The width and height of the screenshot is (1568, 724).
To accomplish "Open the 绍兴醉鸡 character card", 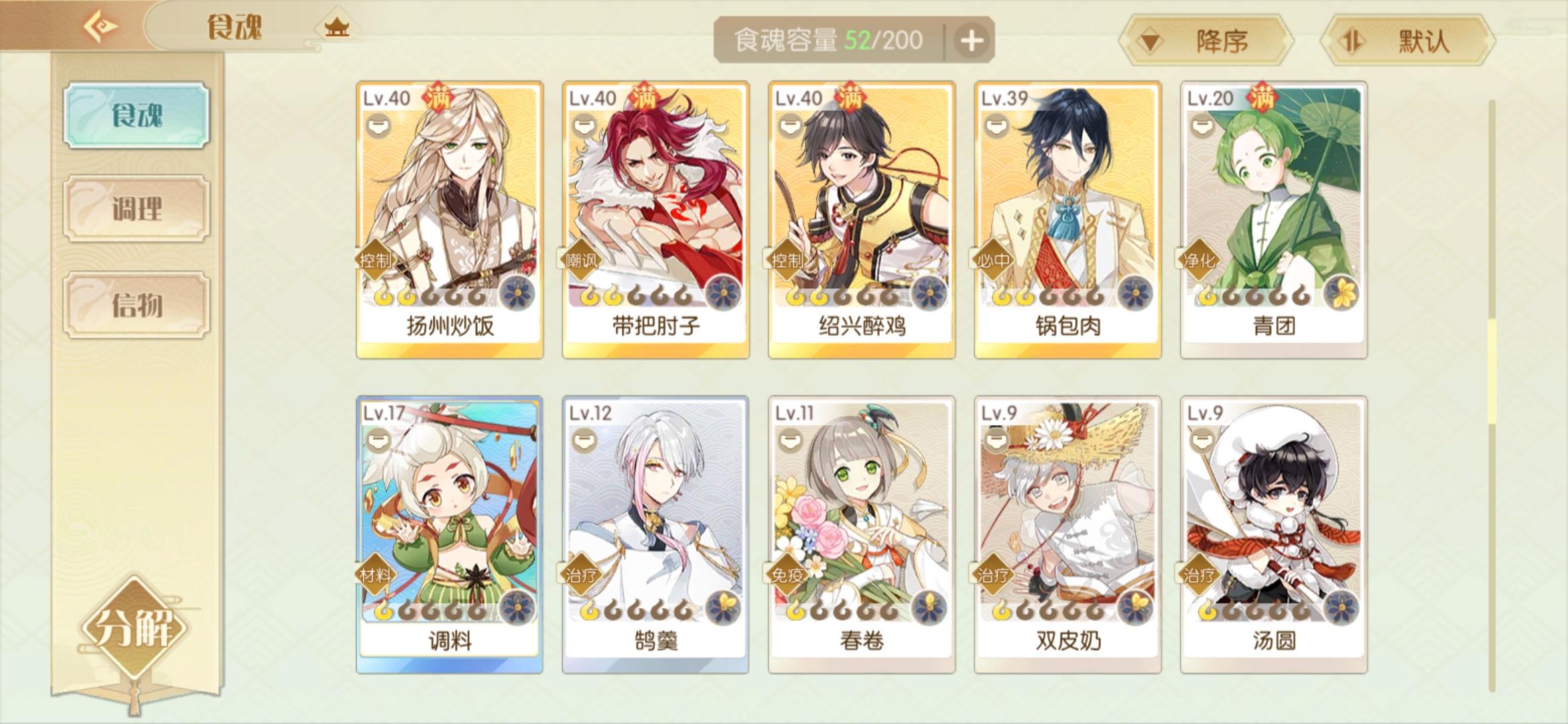I will [862, 220].
